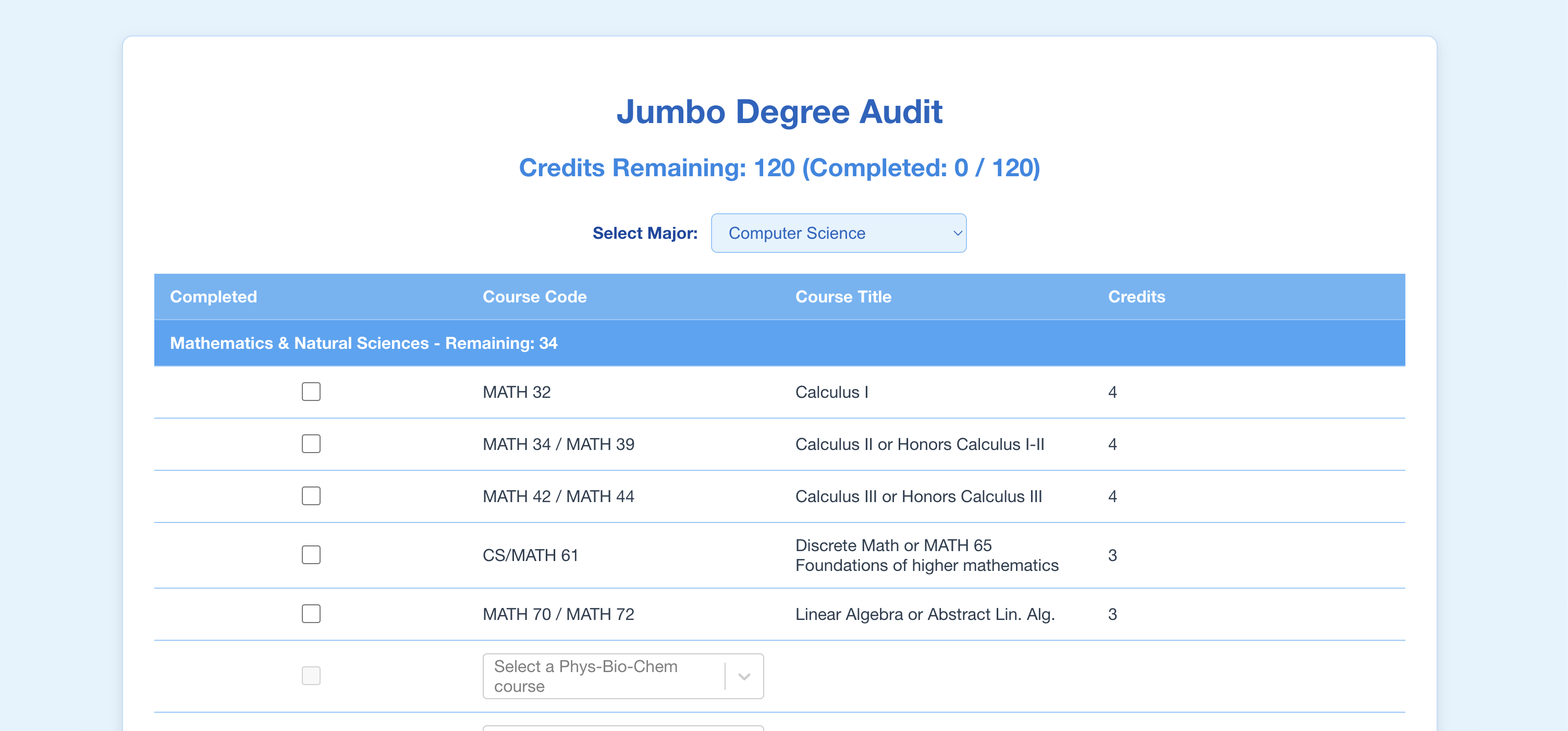Click chevron arrow of Phys-Bio-Chem selector
Image resolution: width=1568 pixels, height=731 pixels.
[744, 676]
